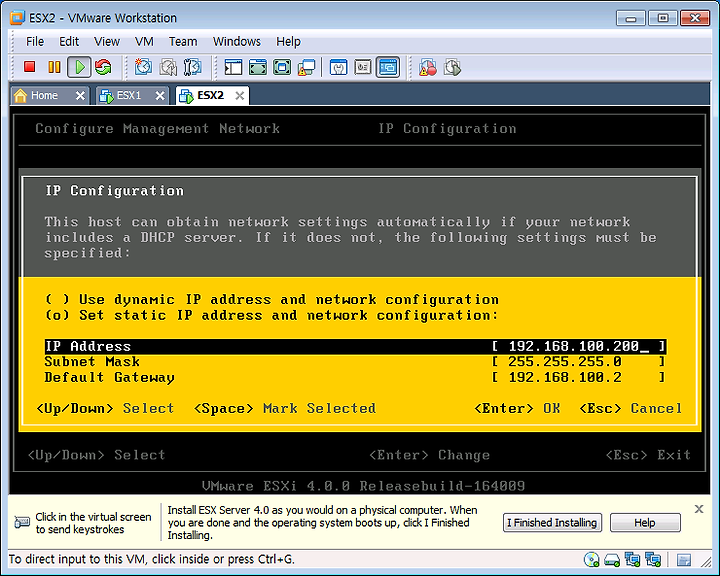The height and width of the screenshot is (576, 720).
Task: Click the Esc Exit text at bottom
Action: 648,455
